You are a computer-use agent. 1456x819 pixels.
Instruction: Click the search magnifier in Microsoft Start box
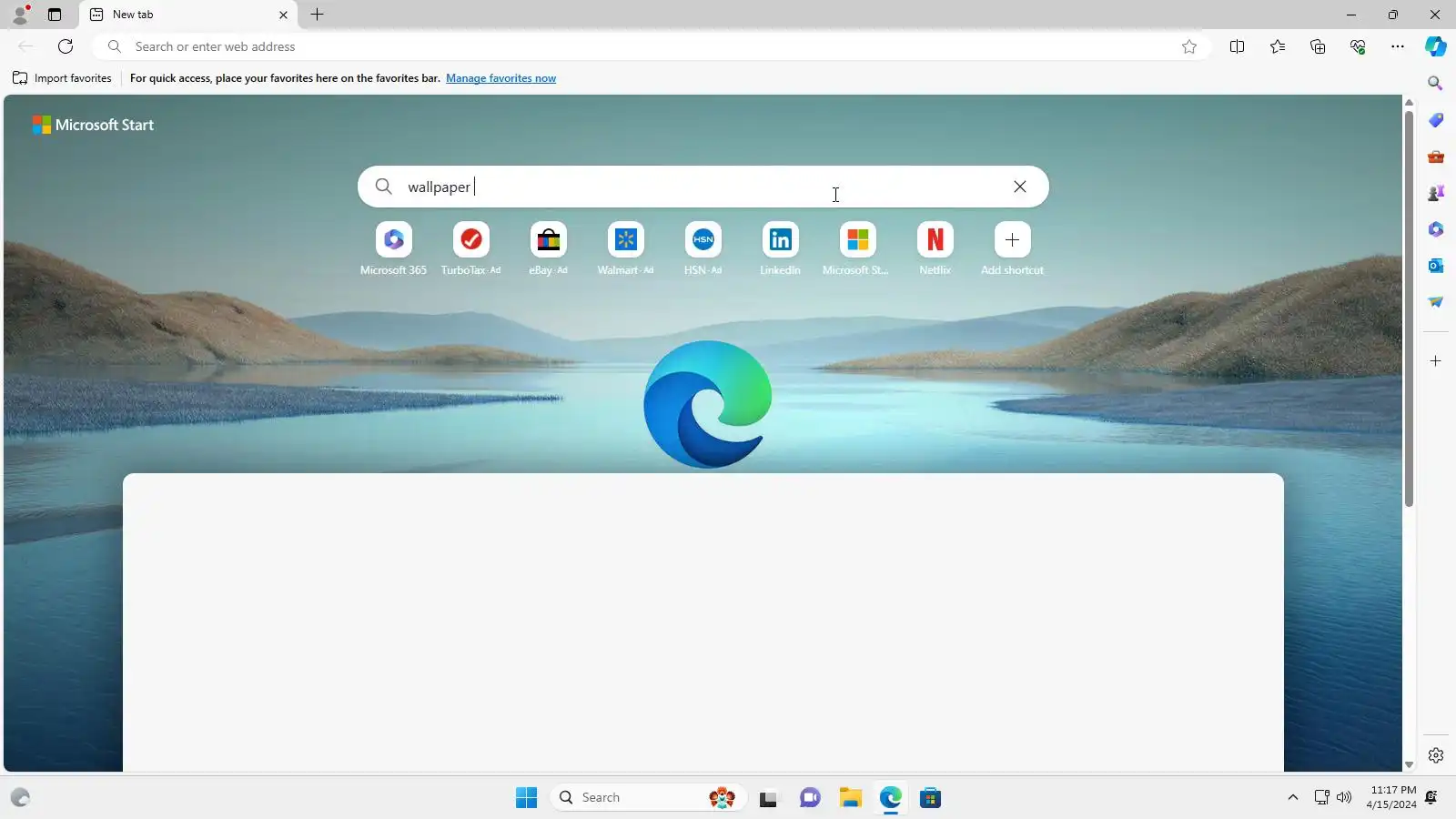384,187
